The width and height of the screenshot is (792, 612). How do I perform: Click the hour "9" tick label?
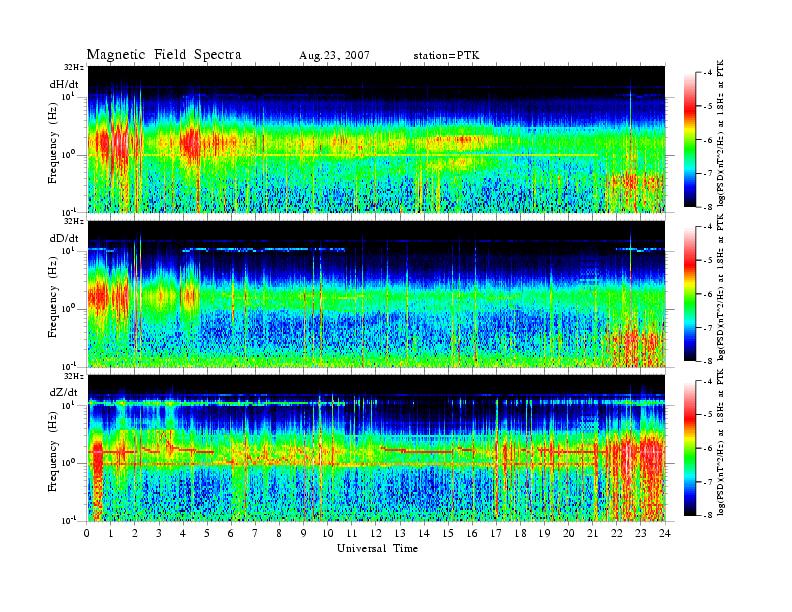pyautogui.click(x=304, y=534)
